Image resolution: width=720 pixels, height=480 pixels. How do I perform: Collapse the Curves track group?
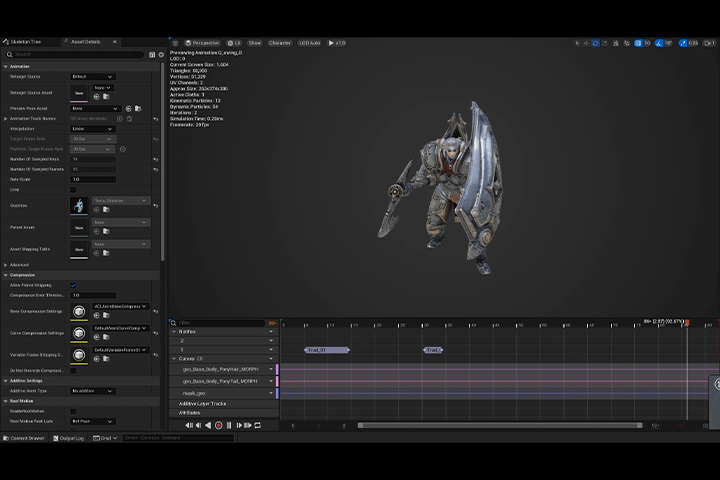point(174,359)
